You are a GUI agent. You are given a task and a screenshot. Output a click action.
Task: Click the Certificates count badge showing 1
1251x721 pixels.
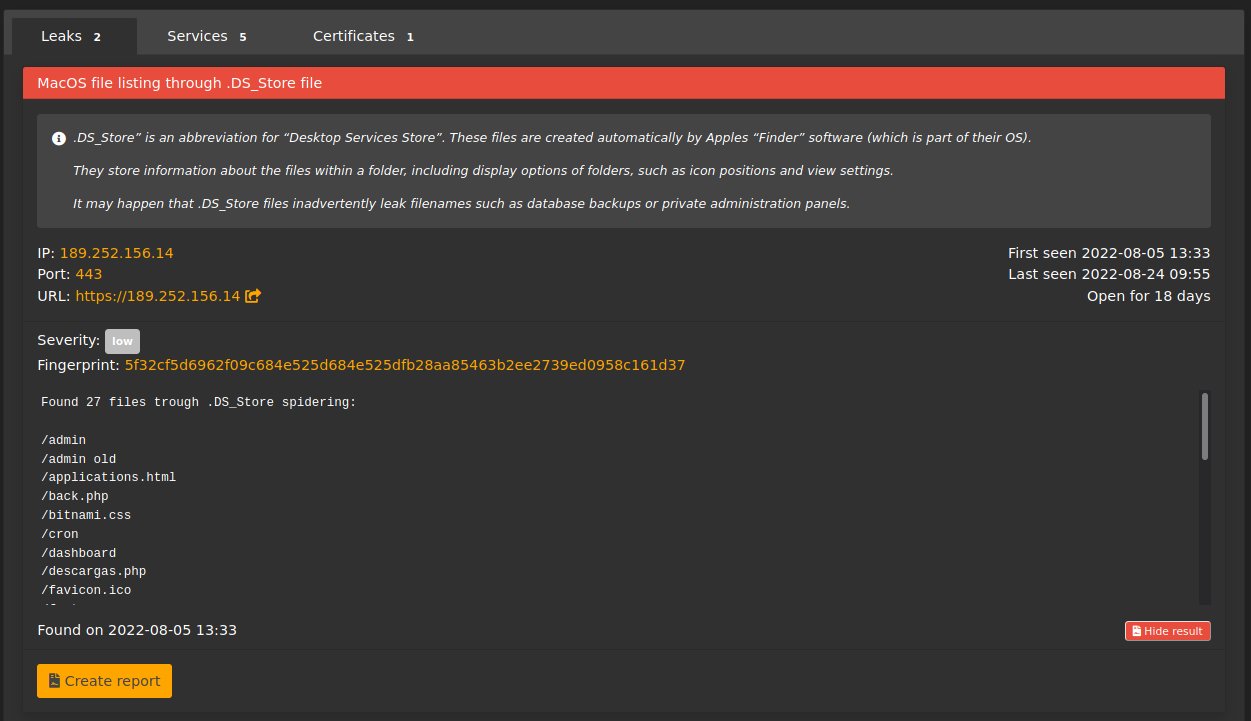pos(410,36)
